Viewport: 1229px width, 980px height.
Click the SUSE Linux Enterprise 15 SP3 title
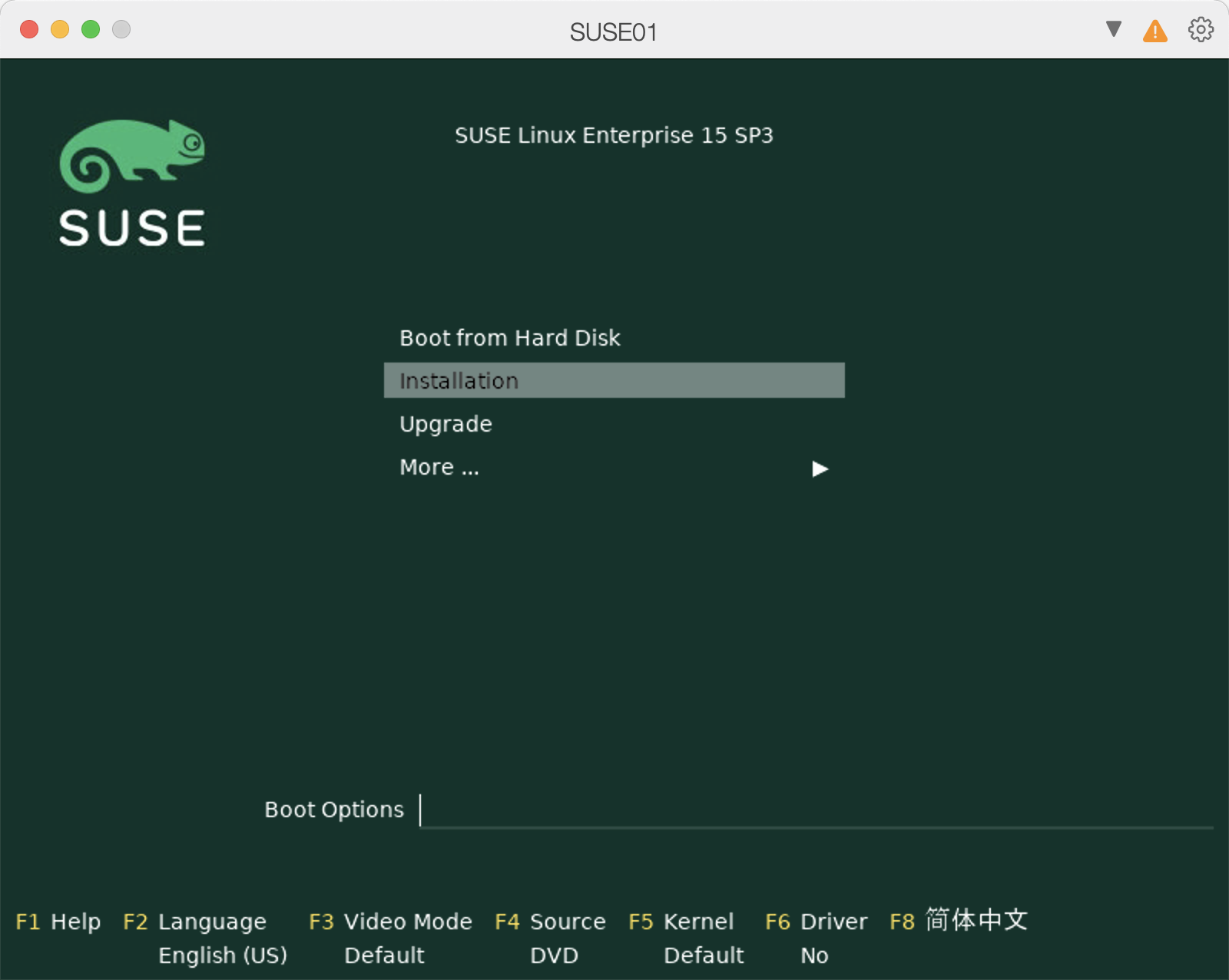pyautogui.click(x=614, y=135)
